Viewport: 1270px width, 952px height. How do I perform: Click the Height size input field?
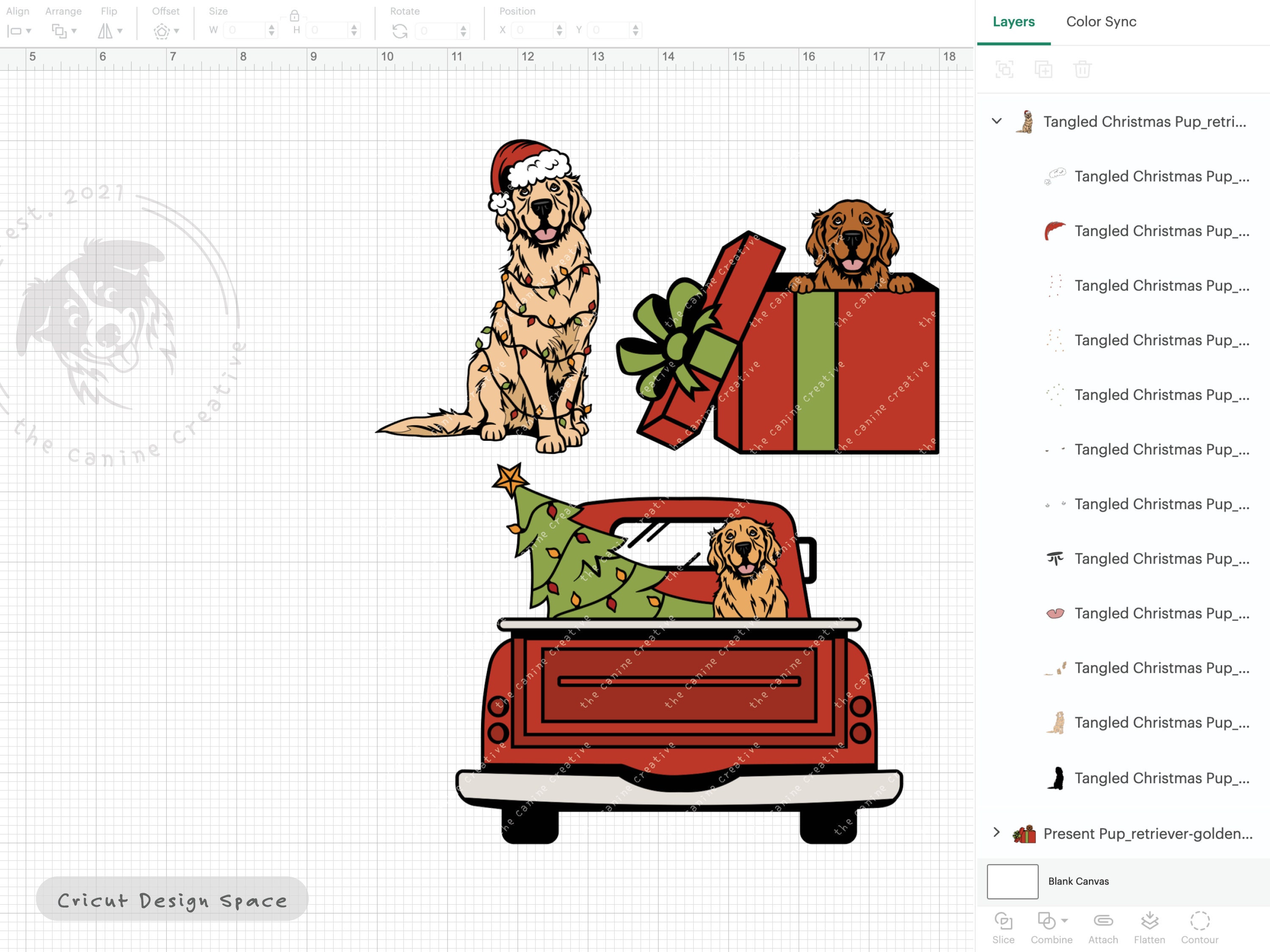click(327, 30)
